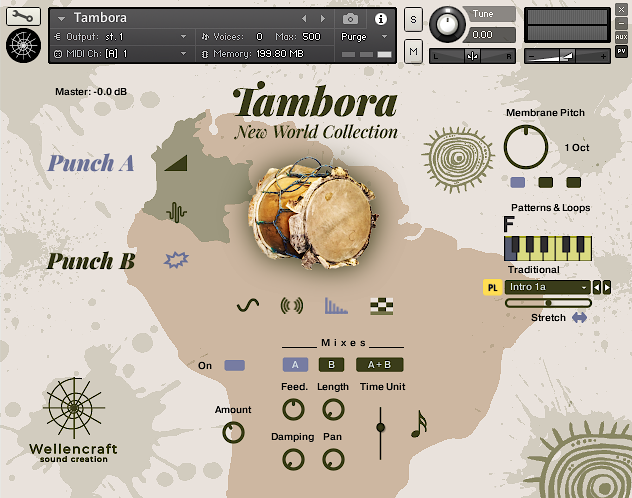
Task: Click the header volume slider
Action: point(567,56)
